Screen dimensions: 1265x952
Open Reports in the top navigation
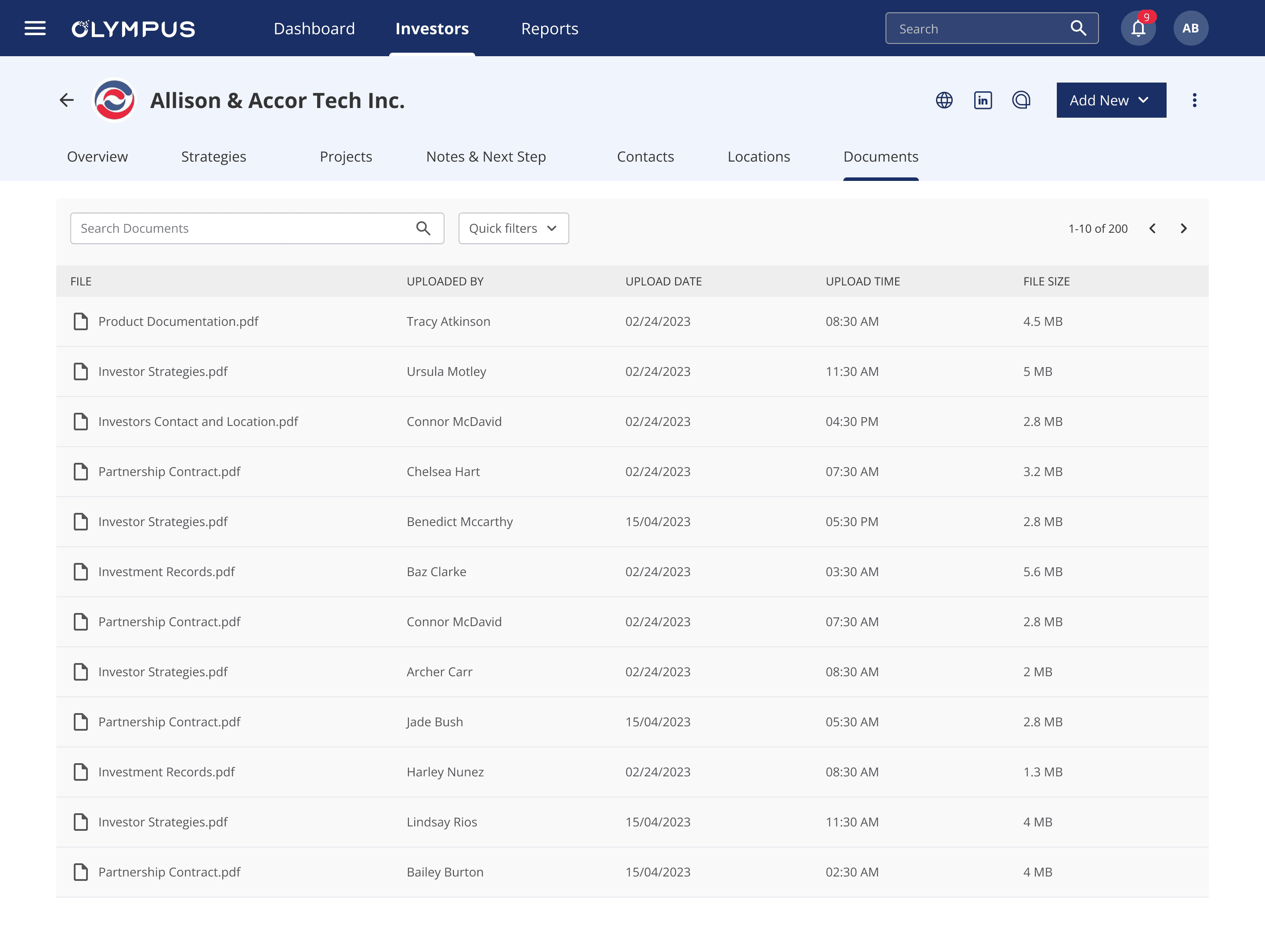click(x=549, y=29)
